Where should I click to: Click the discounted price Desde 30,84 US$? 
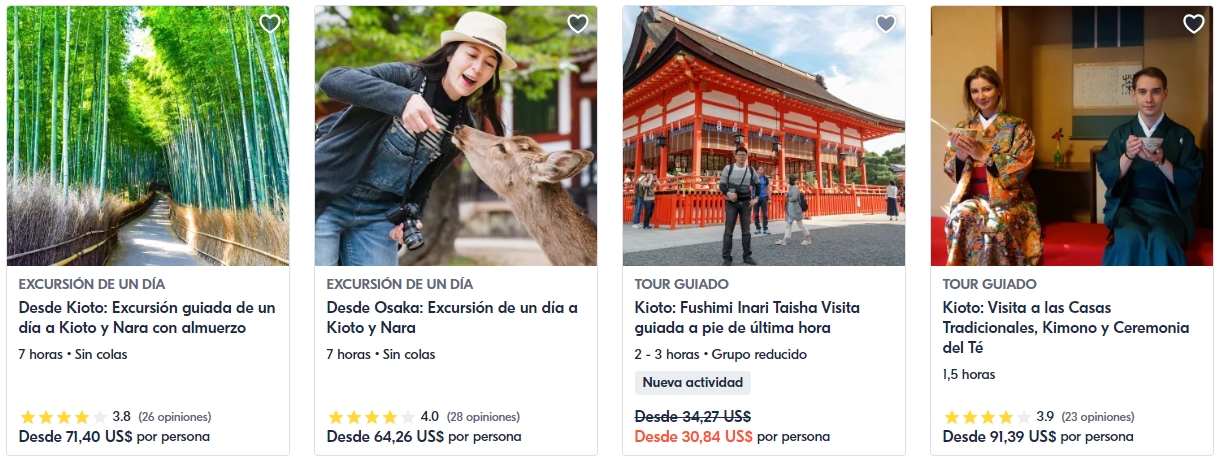click(693, 437)
